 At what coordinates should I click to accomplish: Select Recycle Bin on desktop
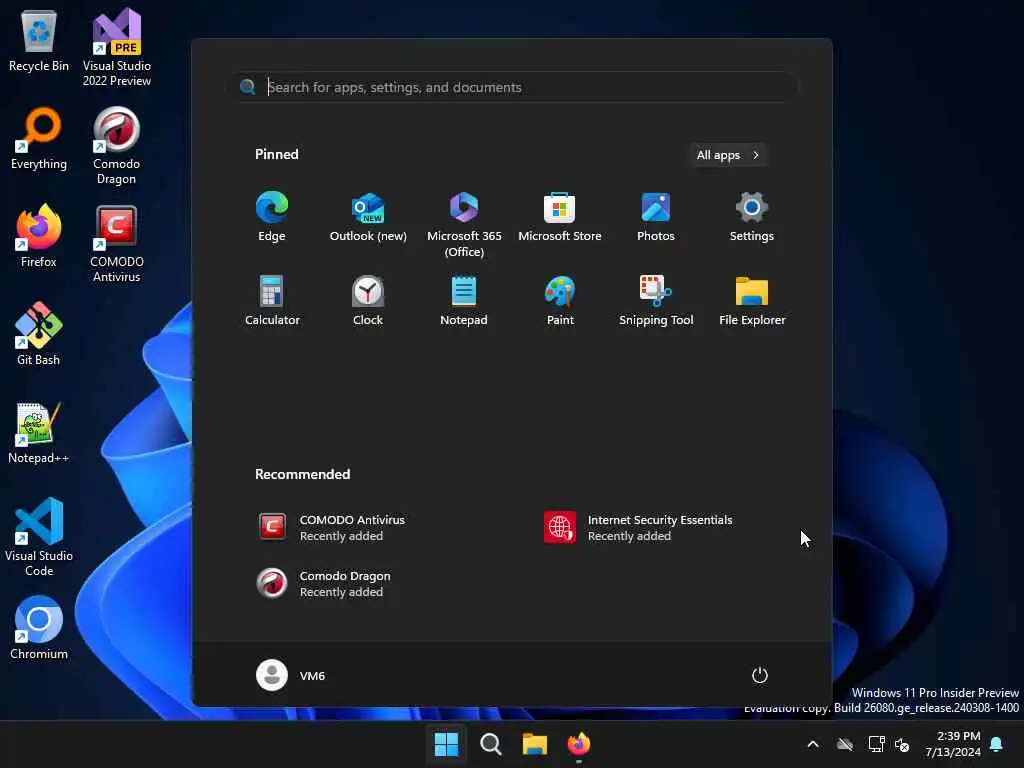39,40
